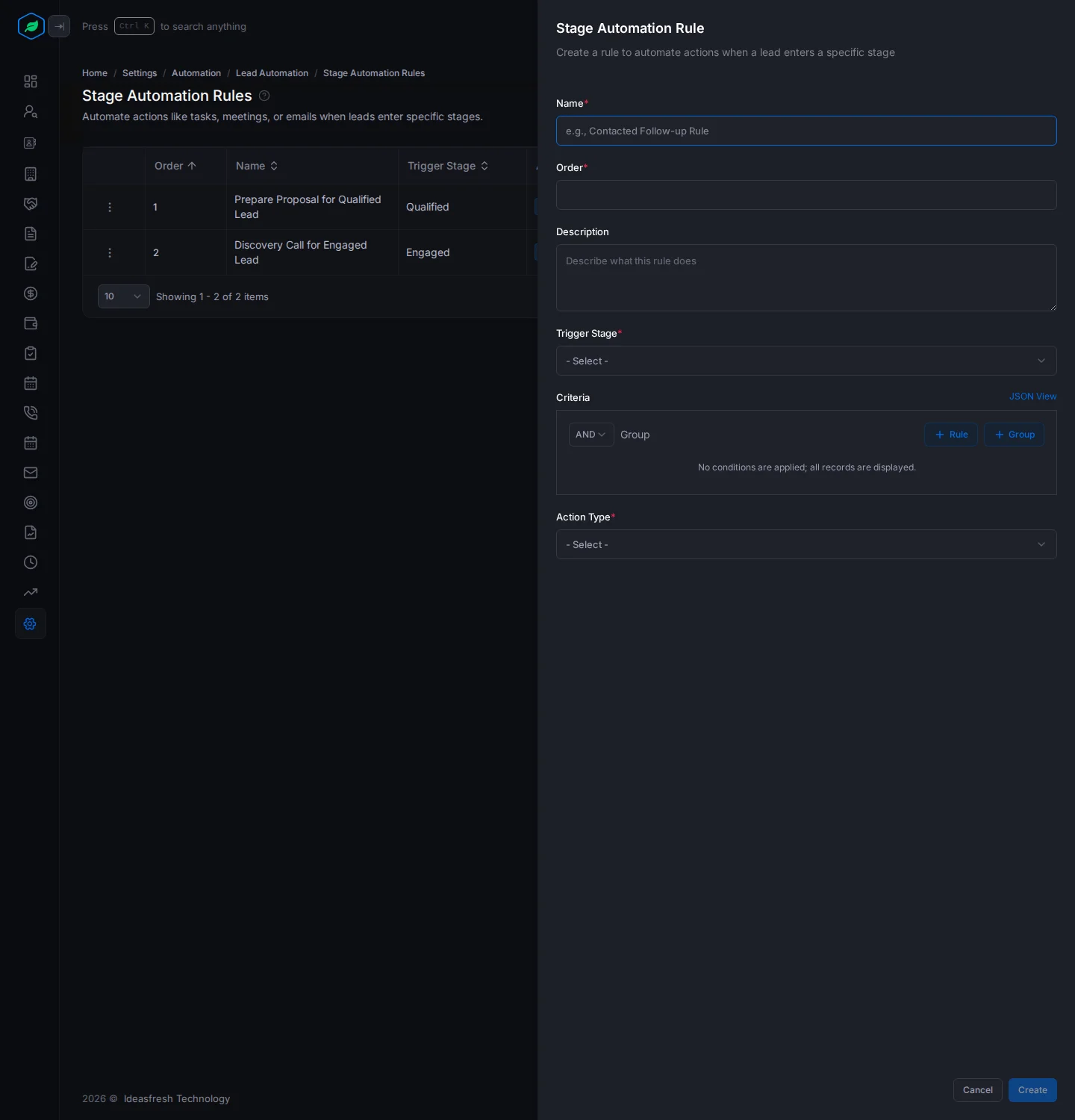Open the companies building sidebar icon

tap(31, 174)
